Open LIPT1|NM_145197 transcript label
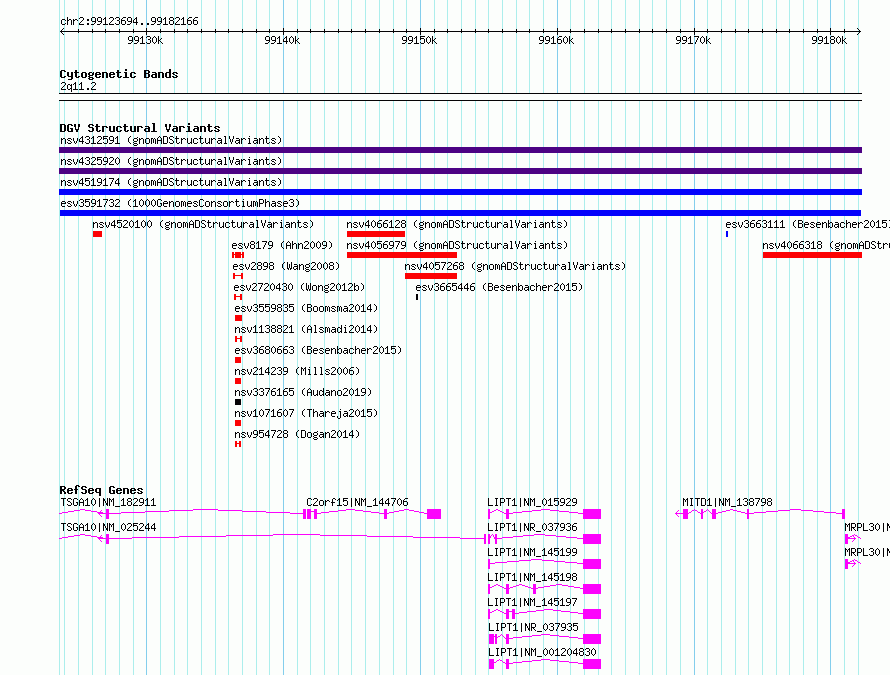Screen dimensions: 890x675 [532, 602]
